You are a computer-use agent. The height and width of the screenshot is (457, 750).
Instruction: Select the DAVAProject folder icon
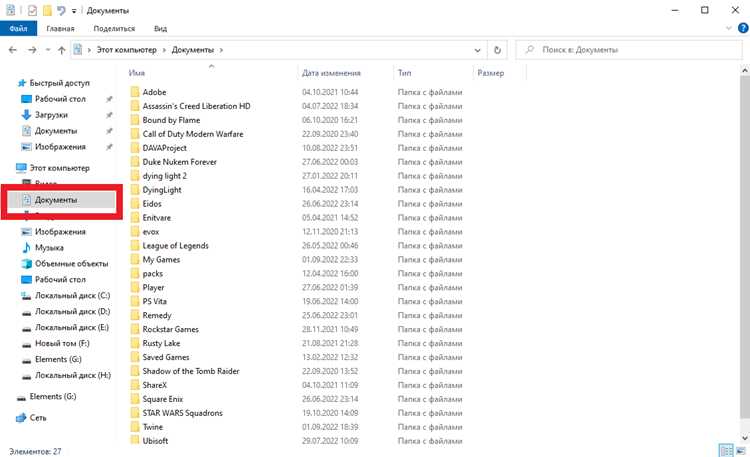coord(135,148)
